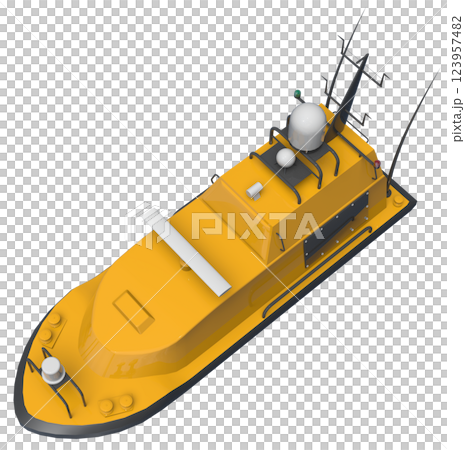Click the green navigation light

point(297,94)
